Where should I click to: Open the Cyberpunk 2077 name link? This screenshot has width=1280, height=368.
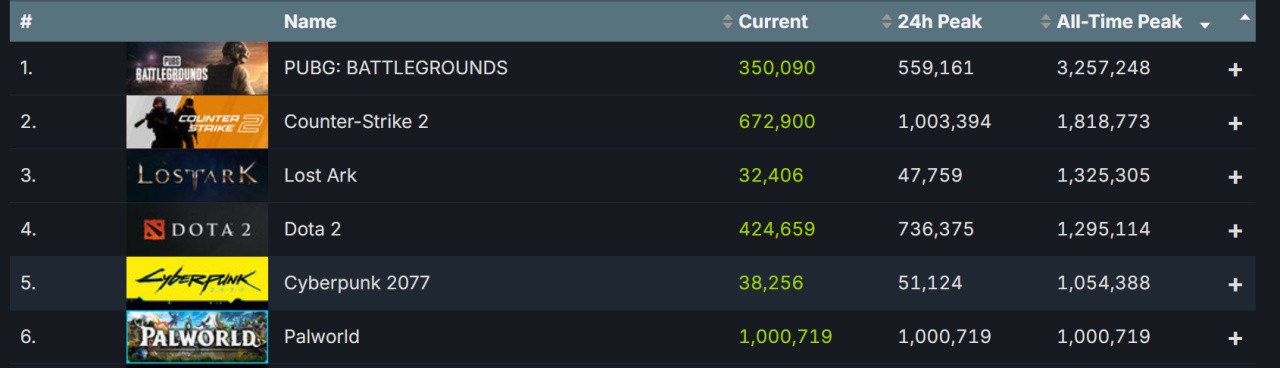357,283
